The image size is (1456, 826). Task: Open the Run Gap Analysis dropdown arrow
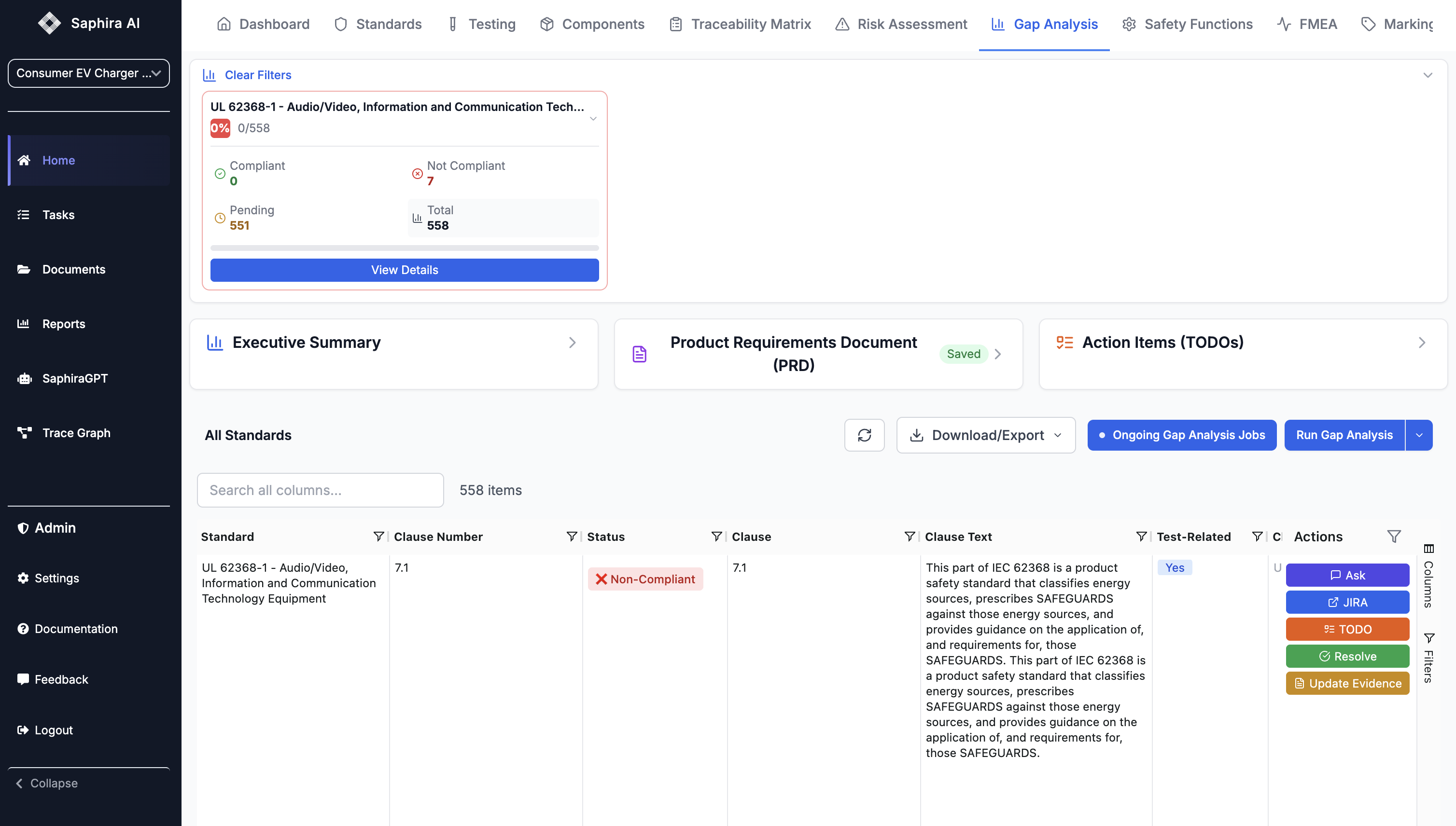tap(1418, 435)
